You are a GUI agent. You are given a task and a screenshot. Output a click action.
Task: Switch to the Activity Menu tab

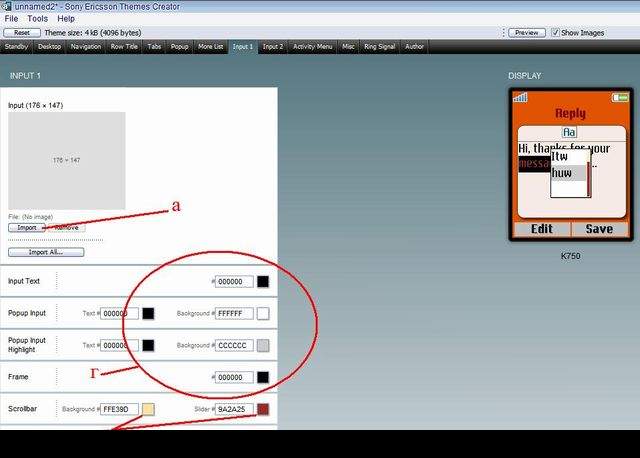click(313, 46)
